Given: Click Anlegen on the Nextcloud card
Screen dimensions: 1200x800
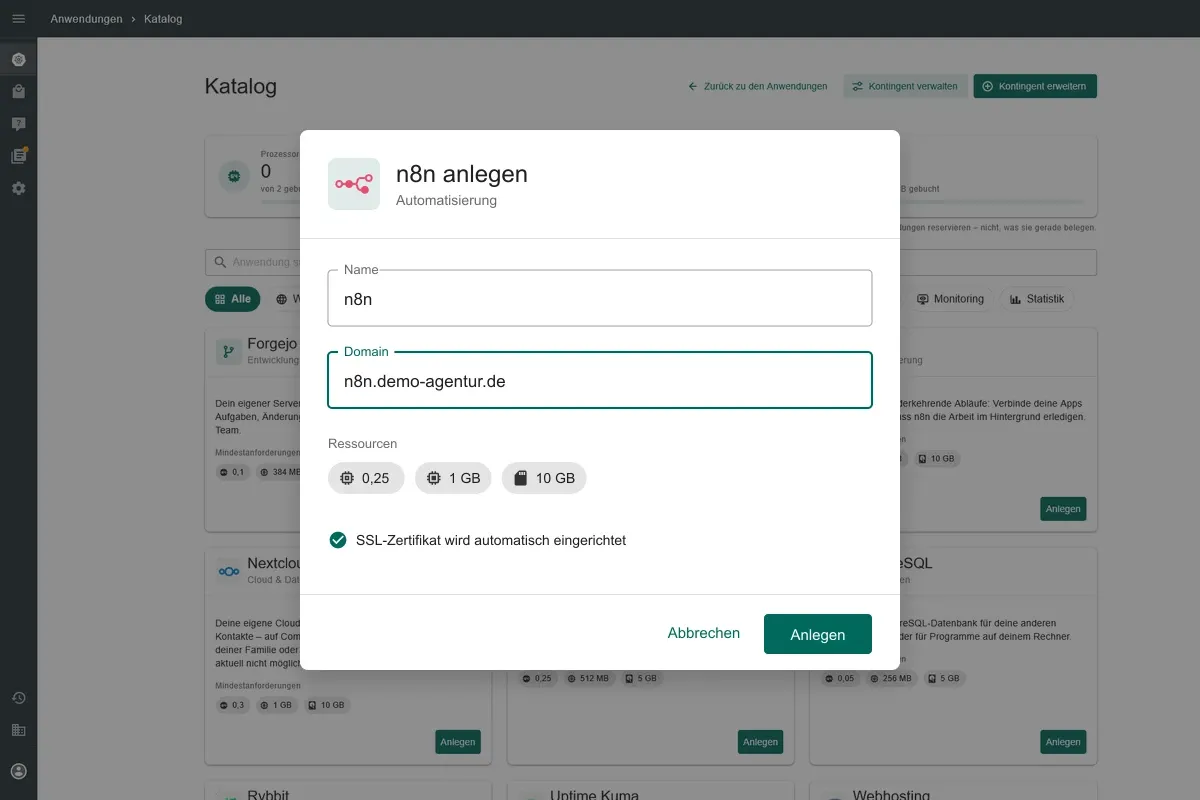Looking at the screenshot, I should pyautogui.click(x=458, y=742).
